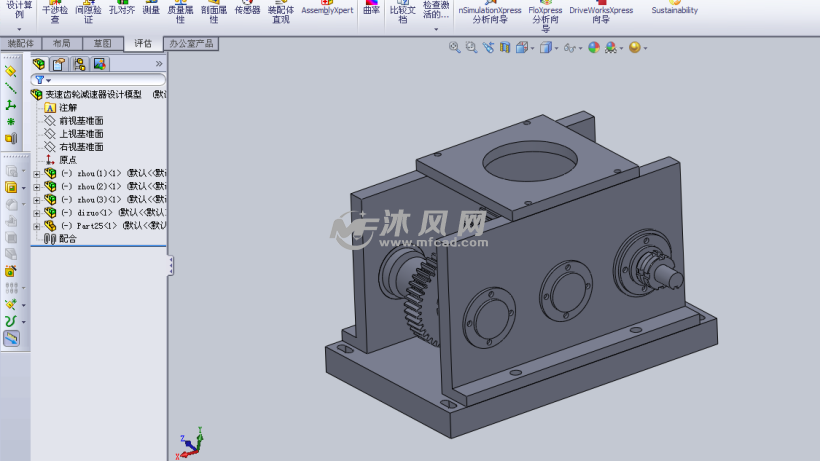Expand the diruo<1> tree node
820x461 pixels.
[37, 213]
